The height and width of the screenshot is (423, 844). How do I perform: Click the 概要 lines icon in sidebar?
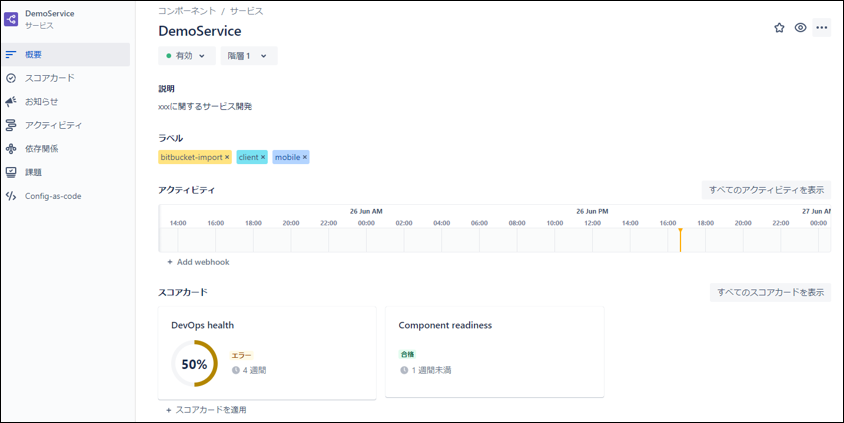pos(11,54)
